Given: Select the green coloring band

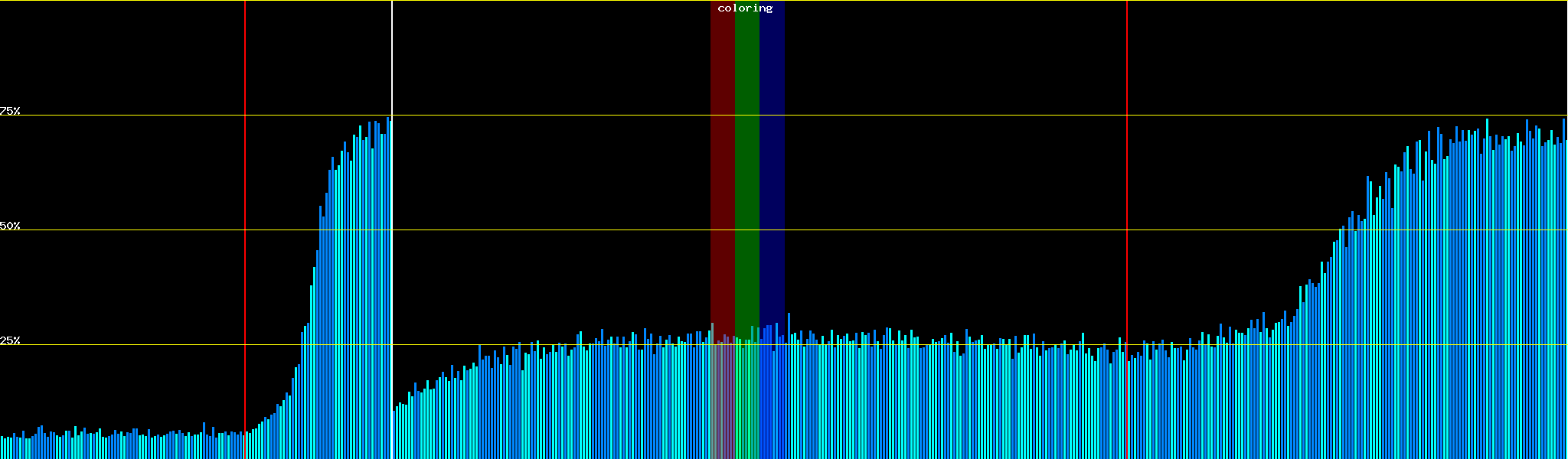Looking at the screenshot, I should pos(746,153).
